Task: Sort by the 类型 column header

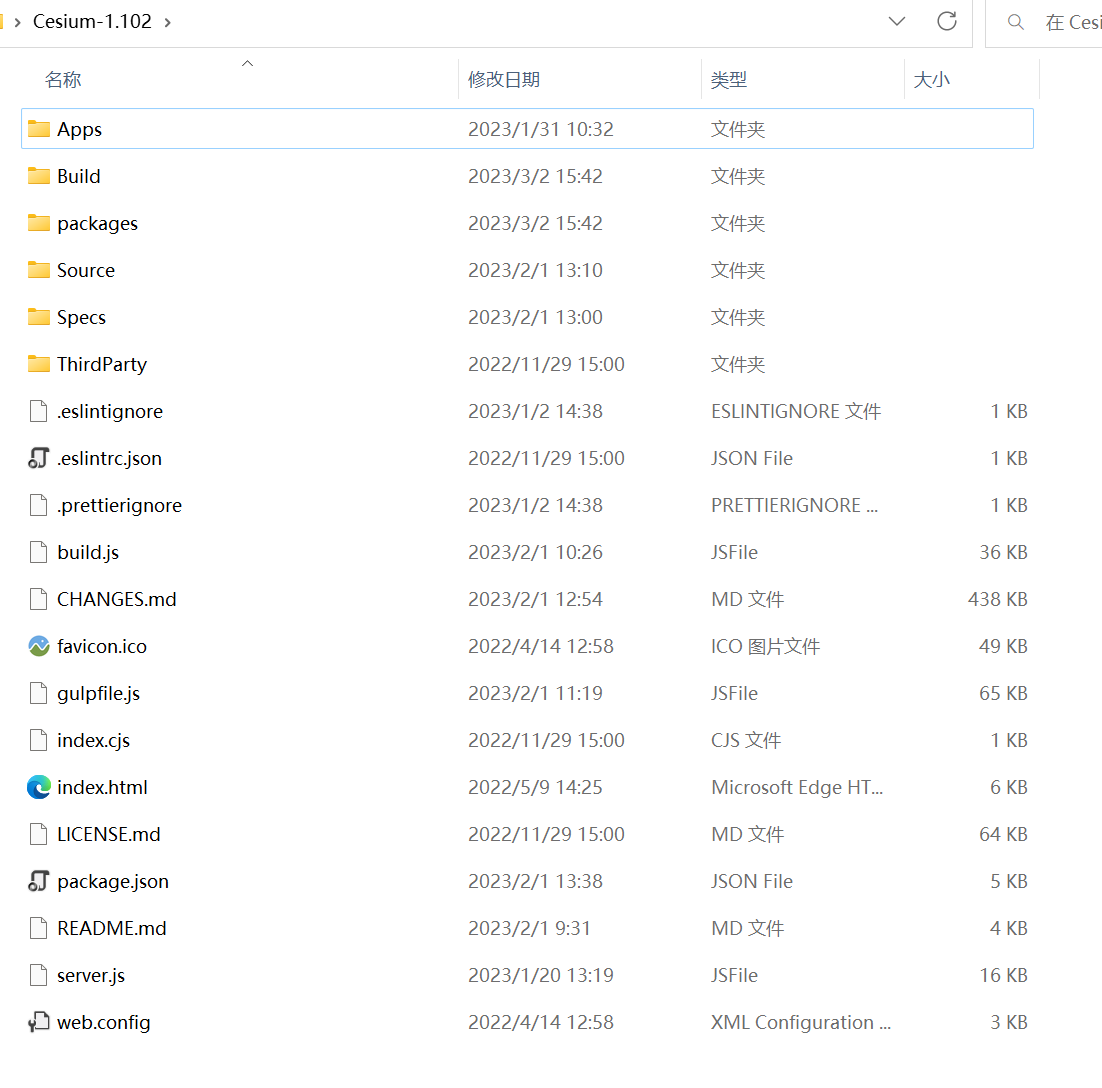Action: (729, 79)
